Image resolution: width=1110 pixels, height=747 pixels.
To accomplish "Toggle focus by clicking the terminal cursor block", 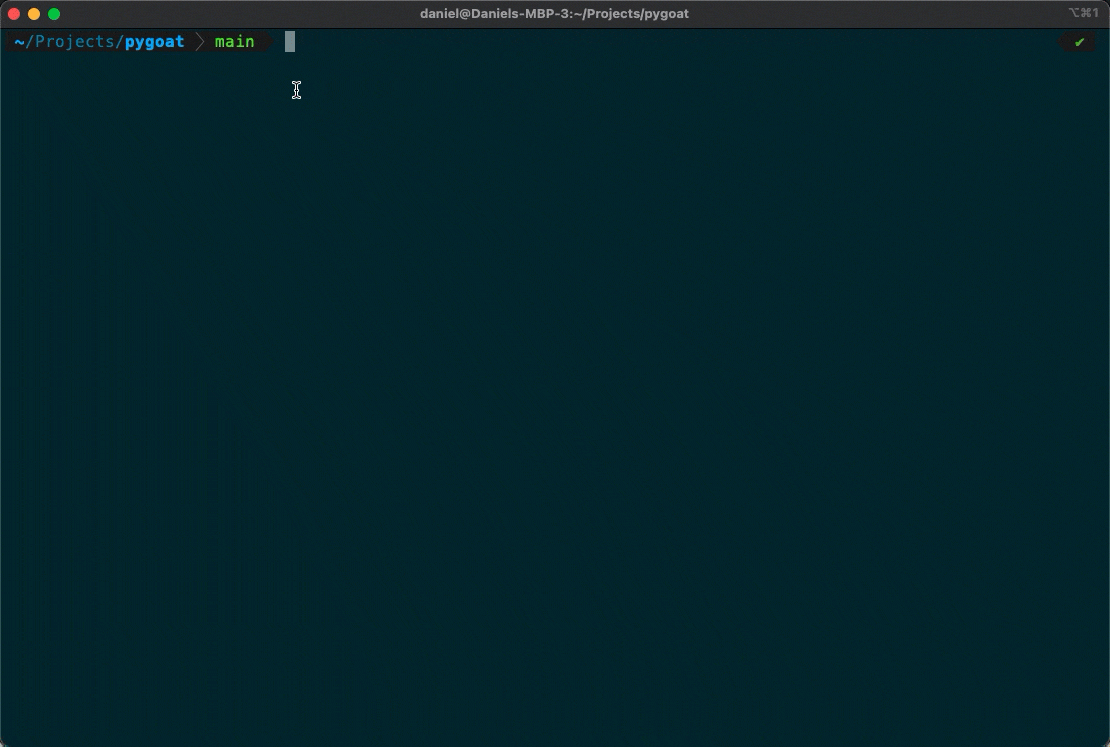I will click(x=290, y=41).
